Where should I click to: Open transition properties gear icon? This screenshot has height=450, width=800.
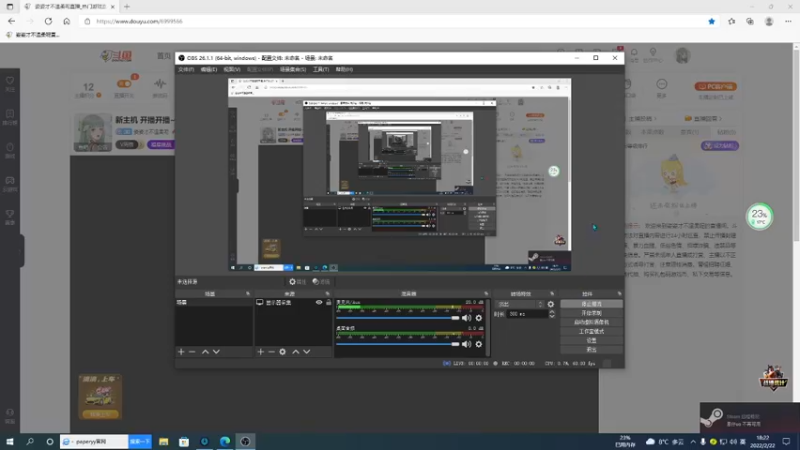tap(551, 304)
